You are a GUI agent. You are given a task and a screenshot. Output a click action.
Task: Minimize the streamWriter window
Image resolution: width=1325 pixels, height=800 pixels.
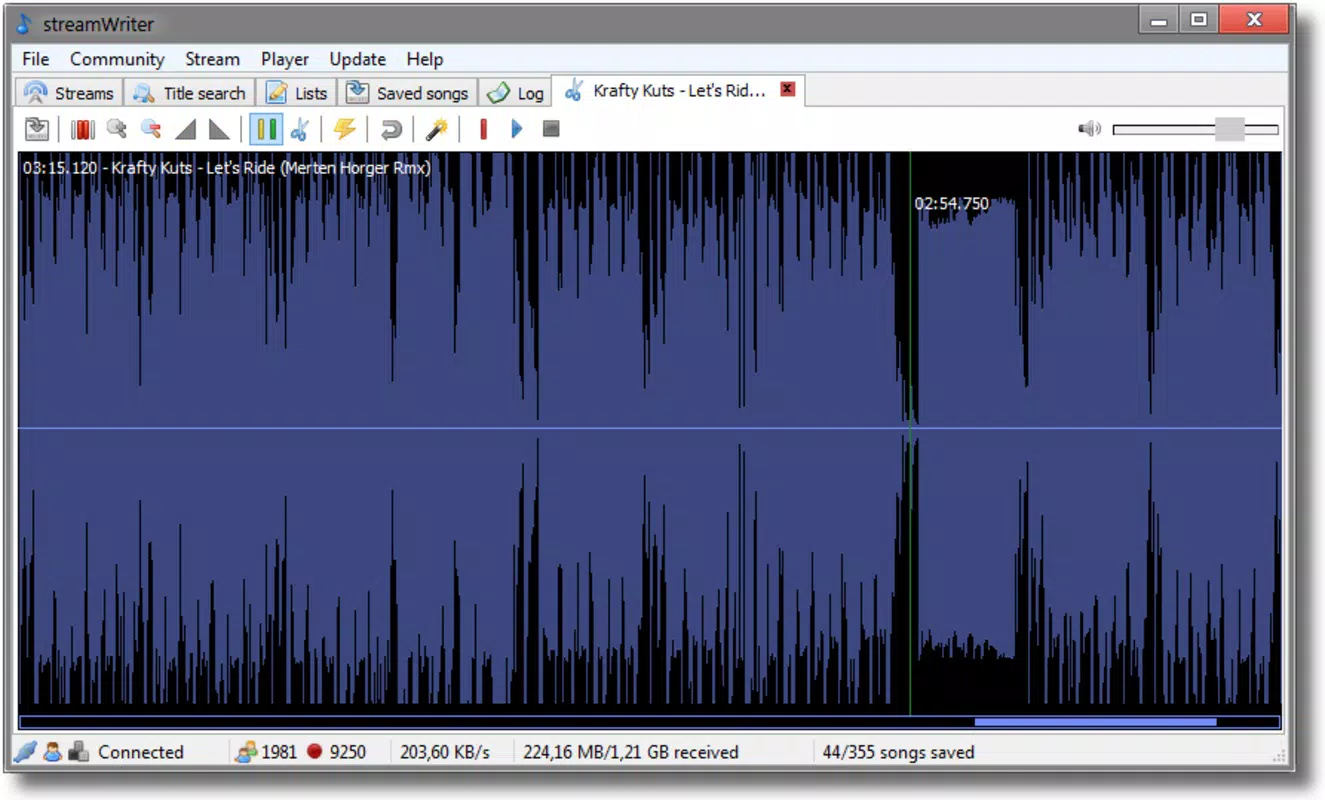[x=1158, y=19]
